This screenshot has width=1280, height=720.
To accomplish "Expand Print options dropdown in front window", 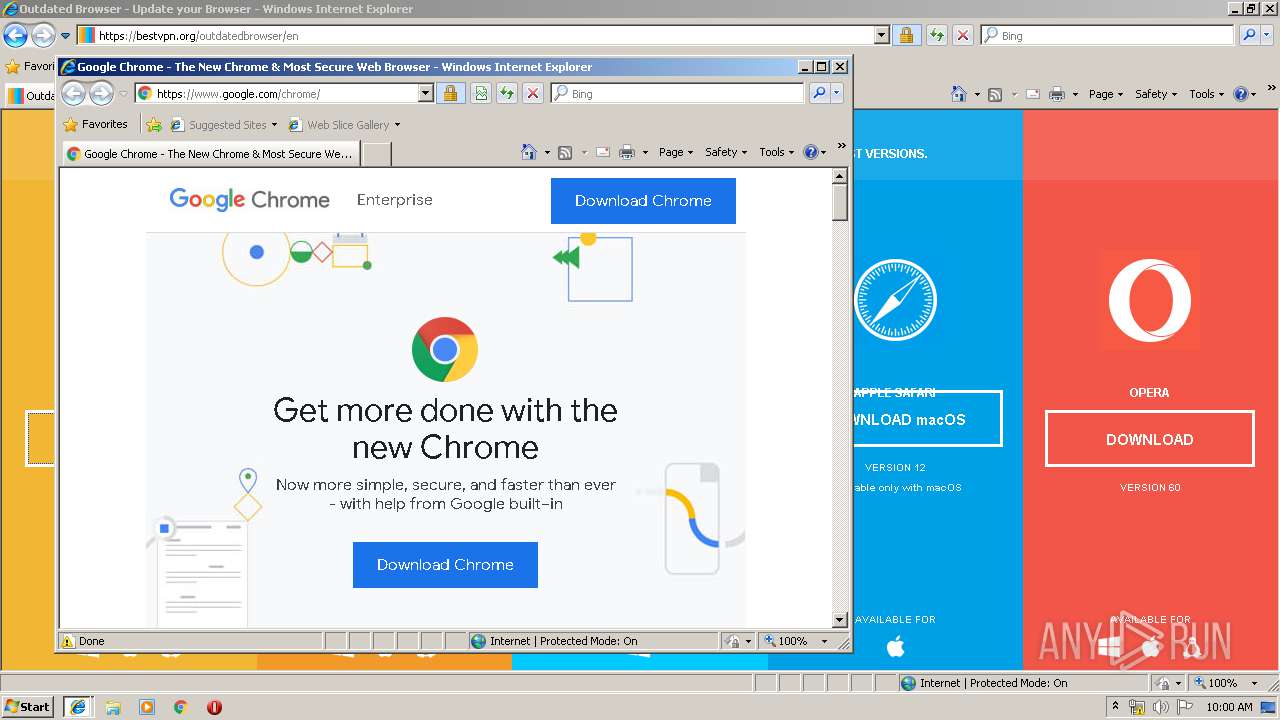I will [645, 152].
